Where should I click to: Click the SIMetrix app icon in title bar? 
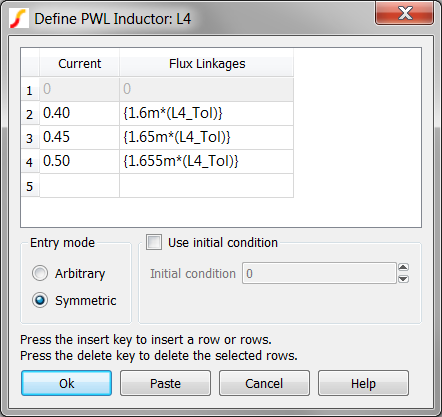point(17,18)
